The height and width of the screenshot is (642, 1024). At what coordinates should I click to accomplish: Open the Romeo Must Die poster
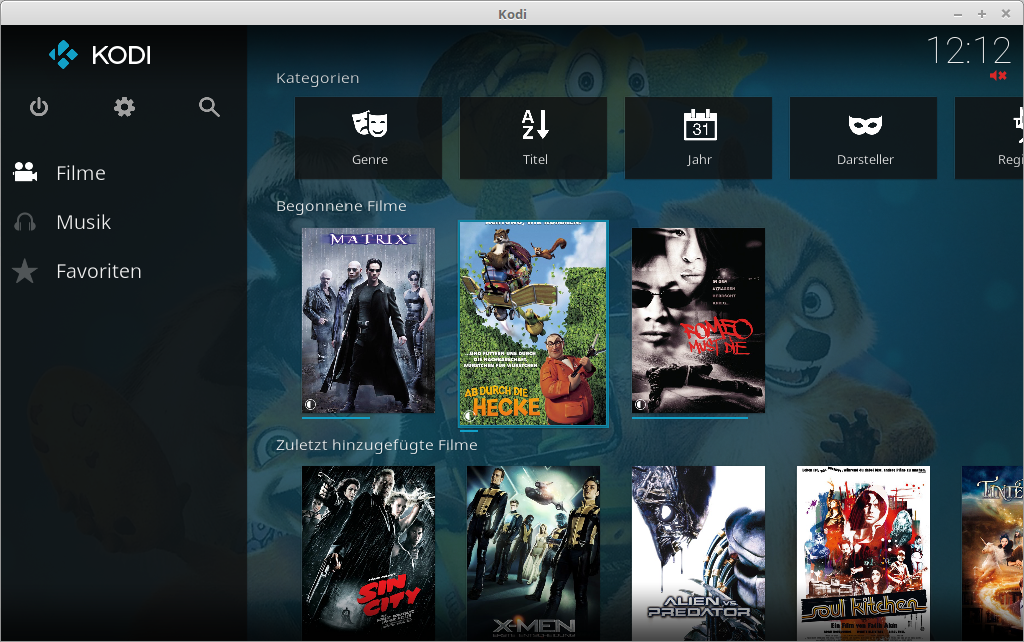tap(698, 320)
